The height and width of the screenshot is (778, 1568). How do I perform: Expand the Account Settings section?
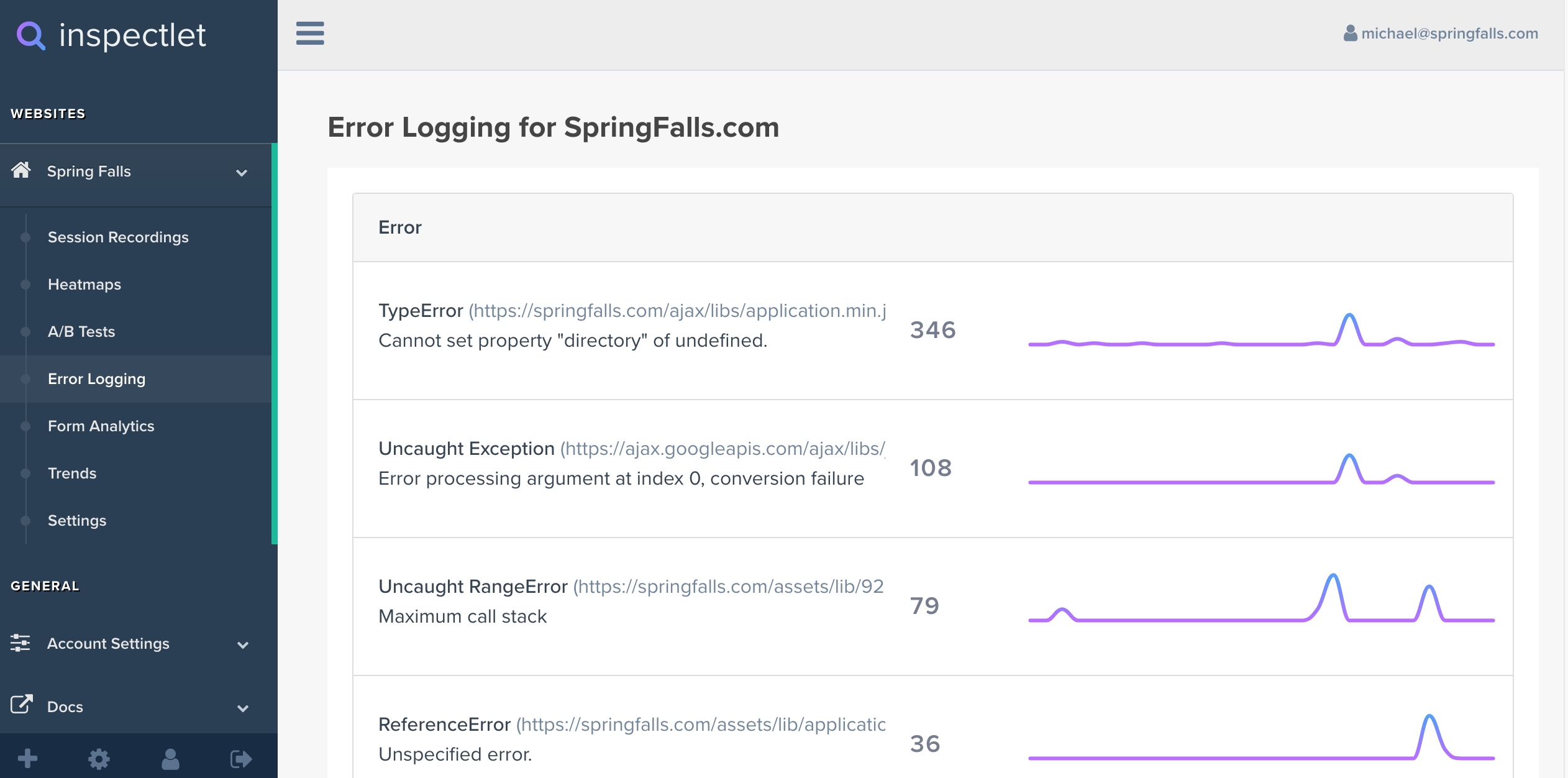click(244, 646)
